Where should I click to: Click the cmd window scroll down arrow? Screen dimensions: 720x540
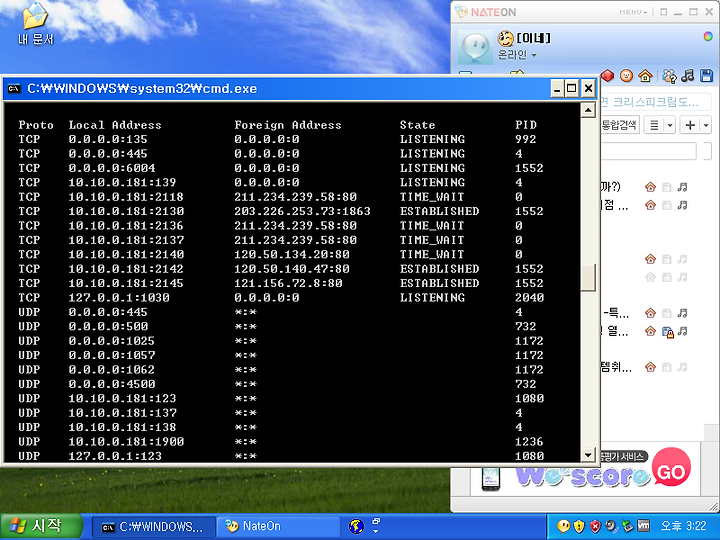coord(588,455)
